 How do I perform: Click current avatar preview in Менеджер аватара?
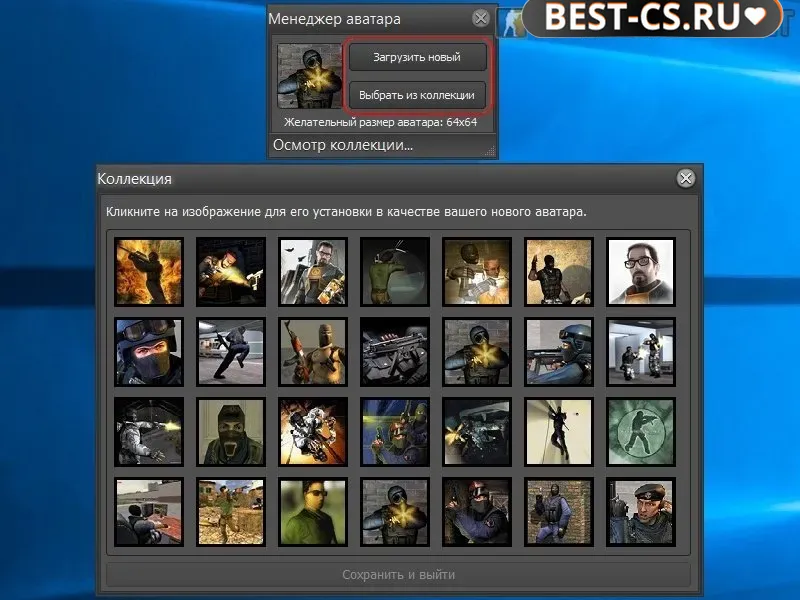(310, 76)
